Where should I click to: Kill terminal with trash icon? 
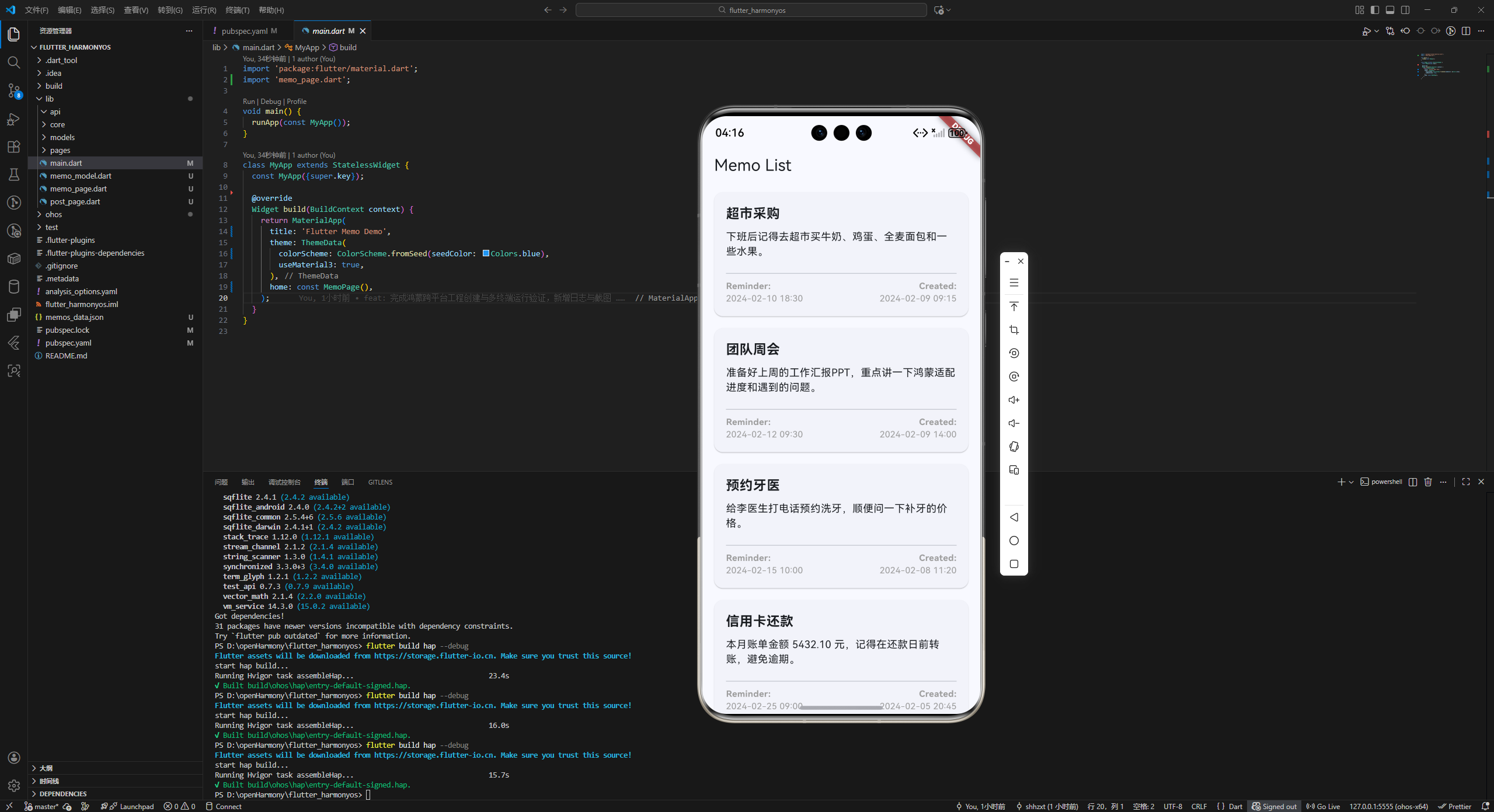(x=1428, y=482)
